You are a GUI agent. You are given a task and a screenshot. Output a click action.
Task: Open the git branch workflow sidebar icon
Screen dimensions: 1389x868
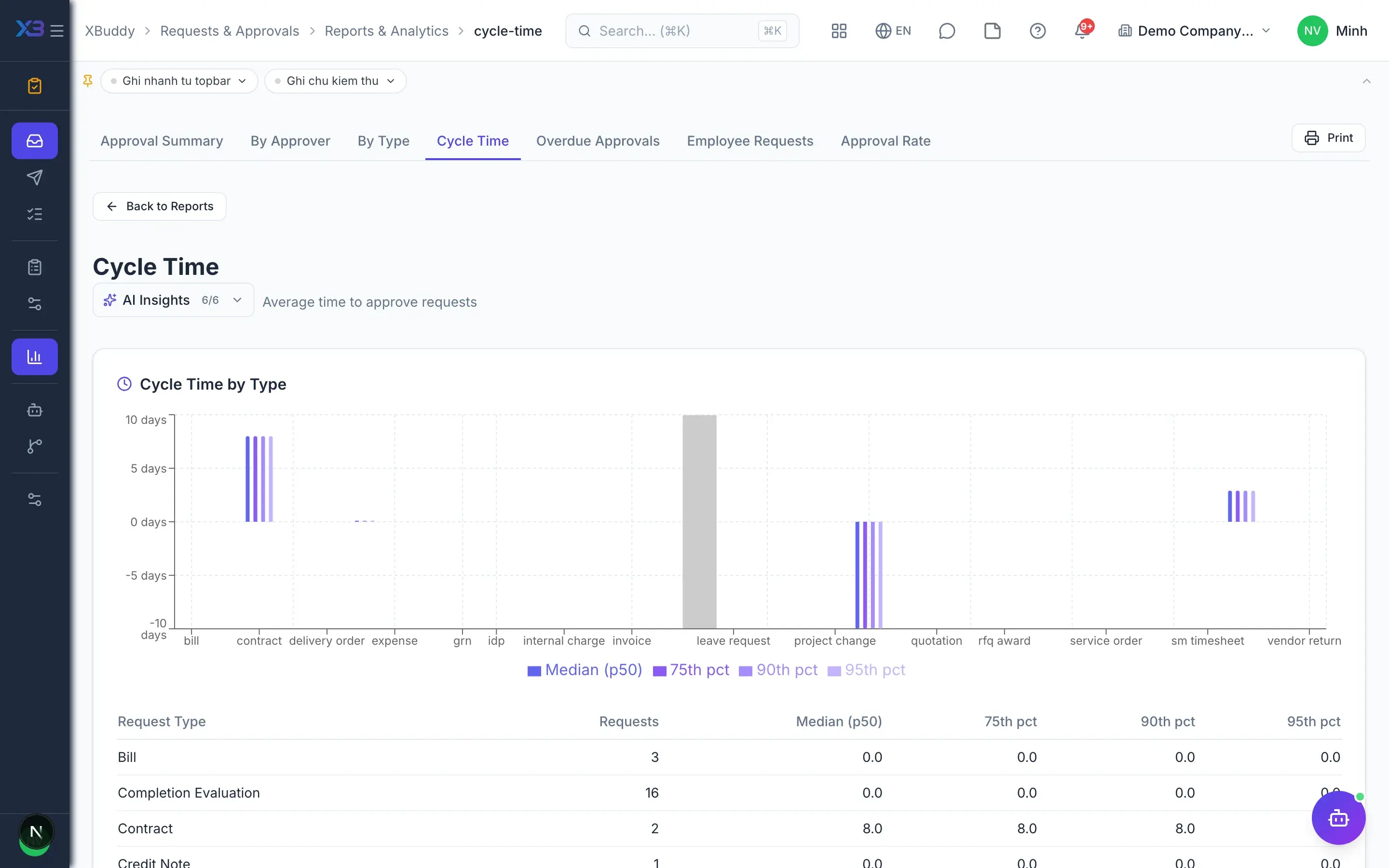(34, 446)
